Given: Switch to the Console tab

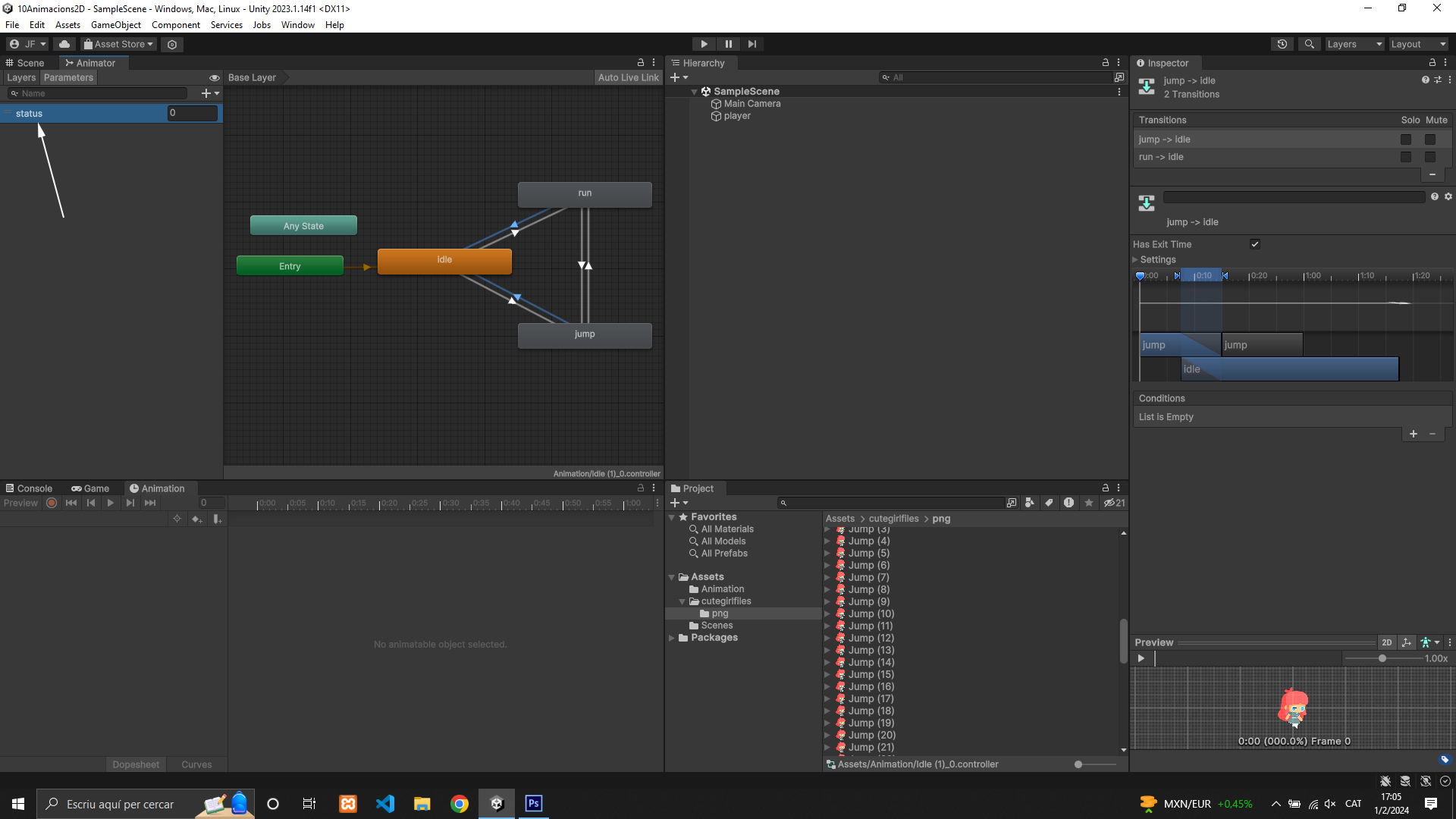Looking at the screenshot, I should [x=29, y=488].
